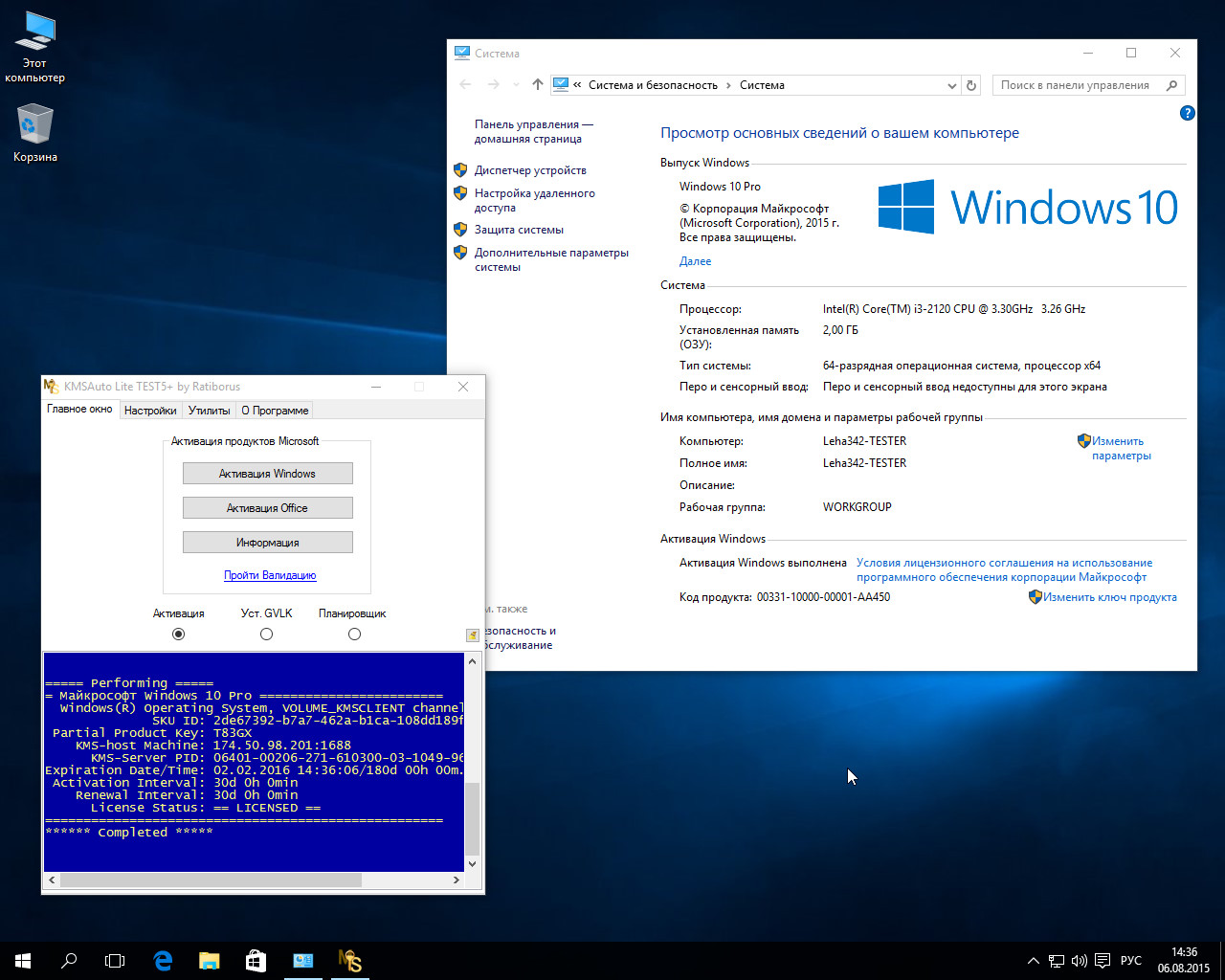Click Далее link under Windows edition

695,261
